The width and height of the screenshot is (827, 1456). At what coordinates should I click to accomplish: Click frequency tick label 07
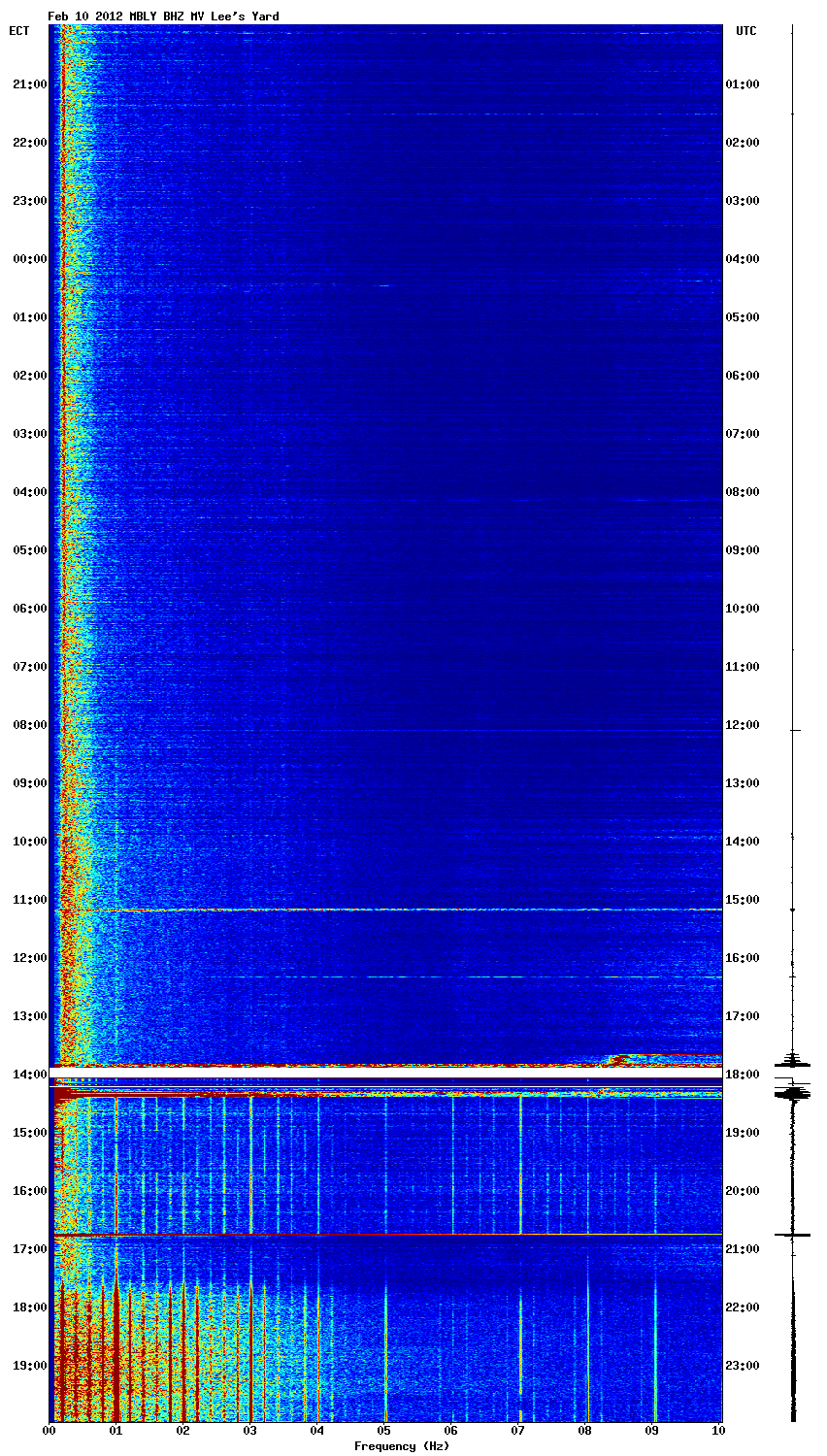pos(518,1431)
